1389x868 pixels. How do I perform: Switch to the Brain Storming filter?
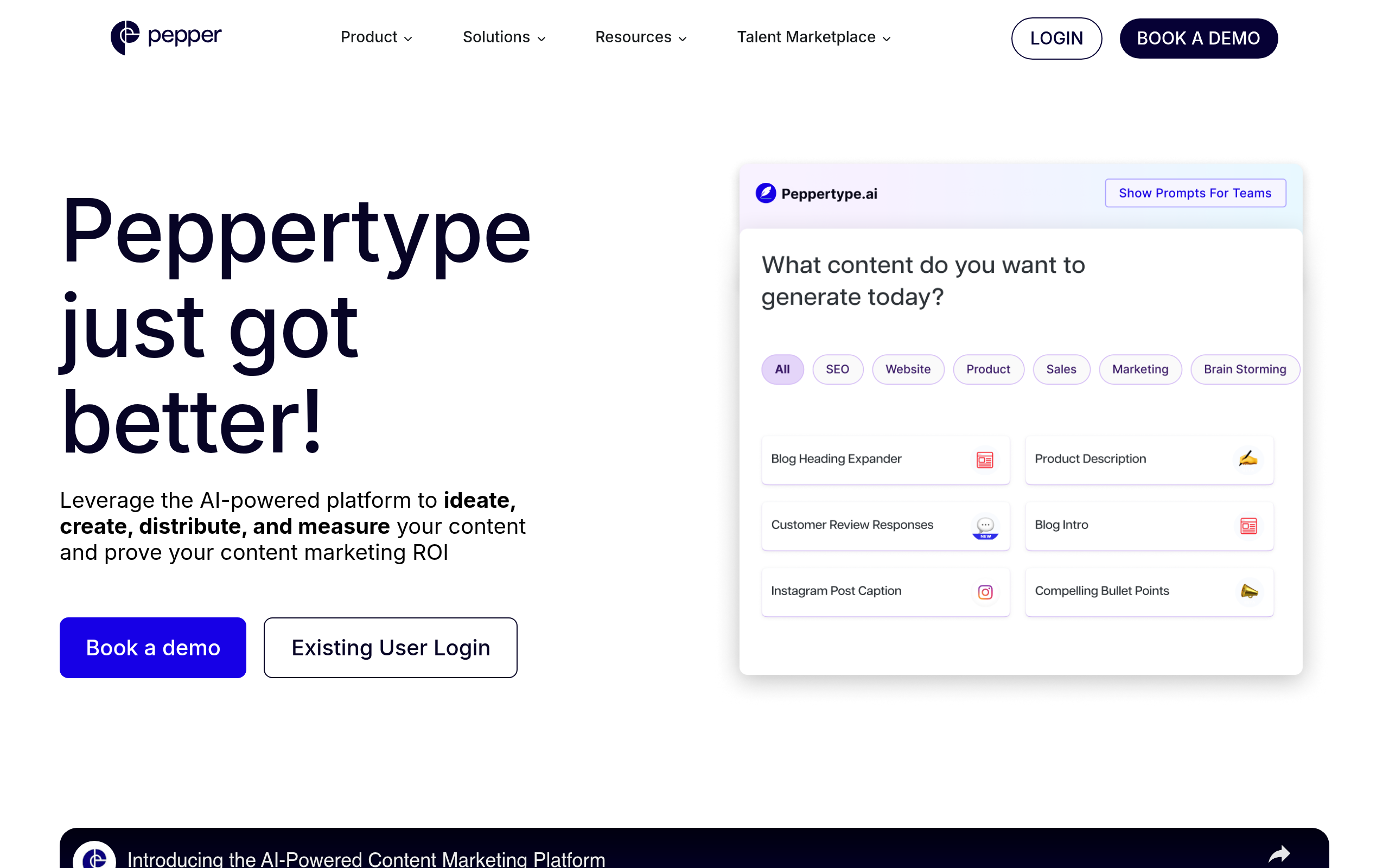click(1245, 369)
